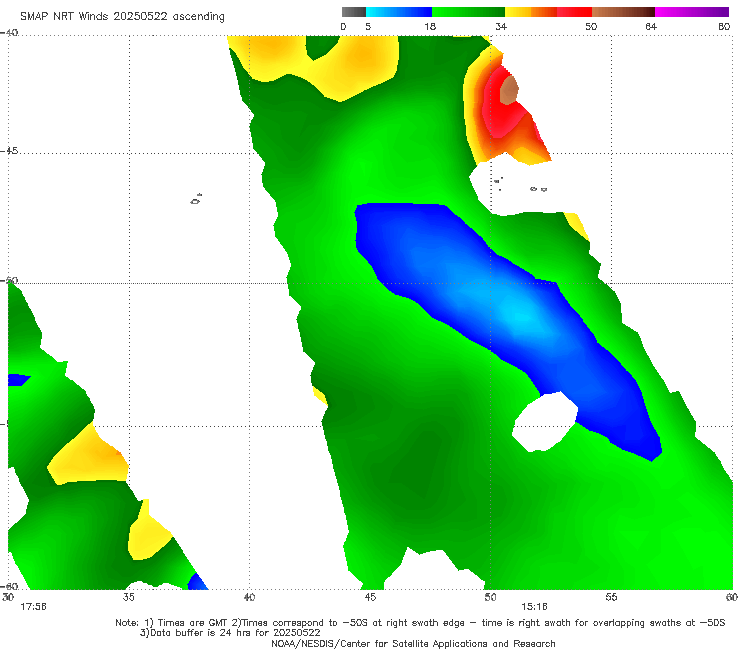Click the color bar label '5'

pyautogui.click(x=368, y=26)
